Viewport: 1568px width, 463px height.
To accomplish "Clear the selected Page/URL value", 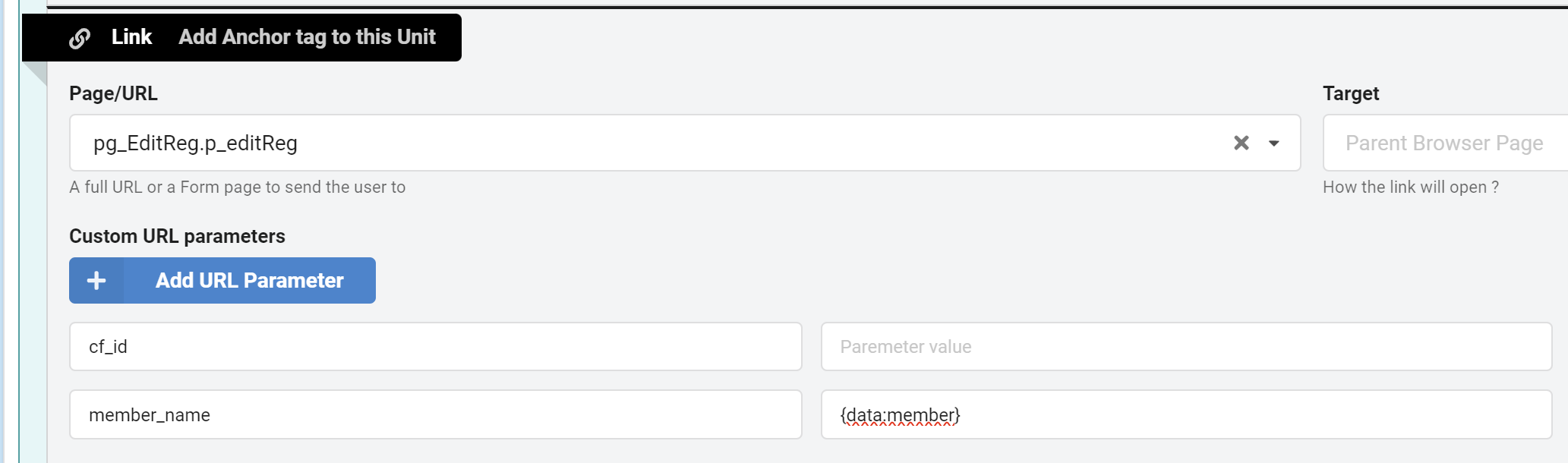I will (1241, 143).
